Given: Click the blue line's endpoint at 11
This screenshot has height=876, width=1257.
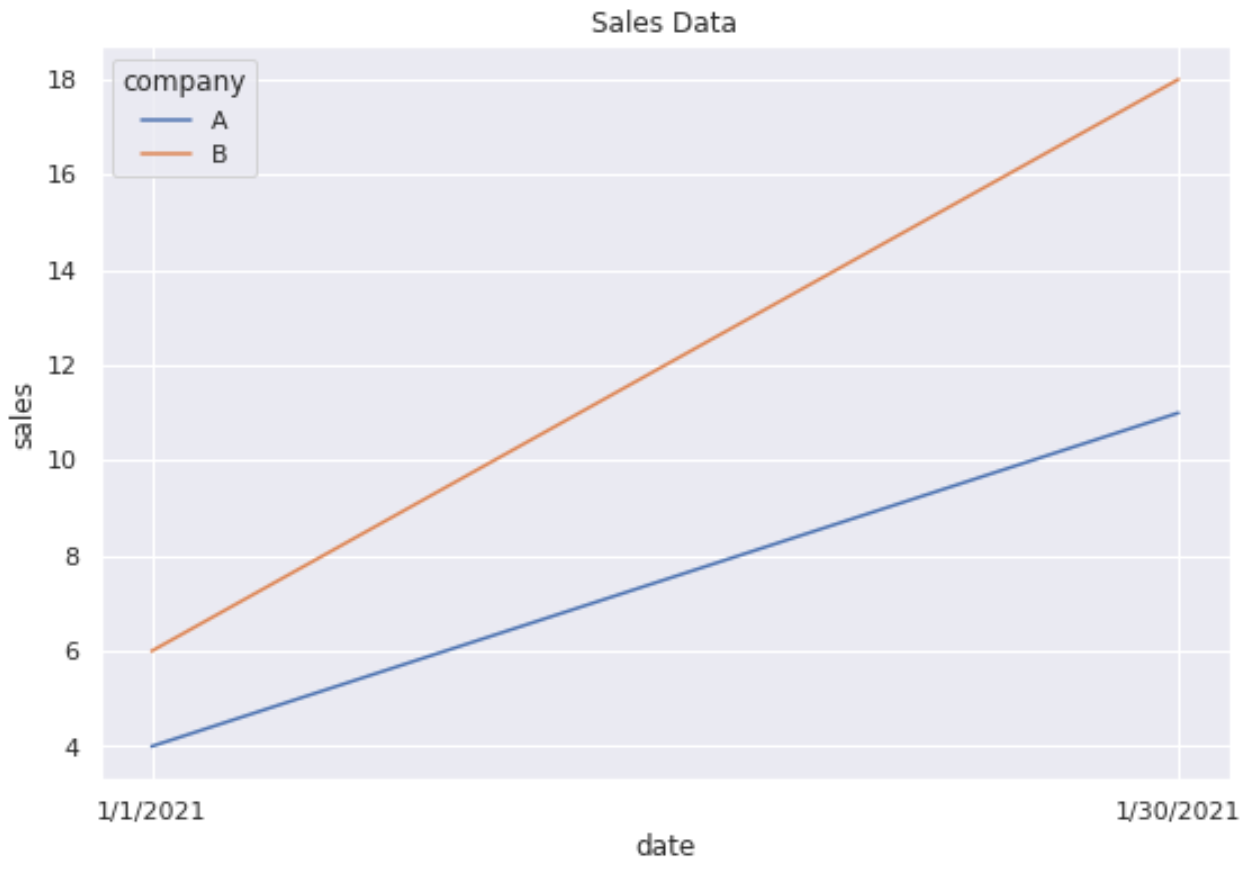Looking at the screenshot, I should 1179,413.
